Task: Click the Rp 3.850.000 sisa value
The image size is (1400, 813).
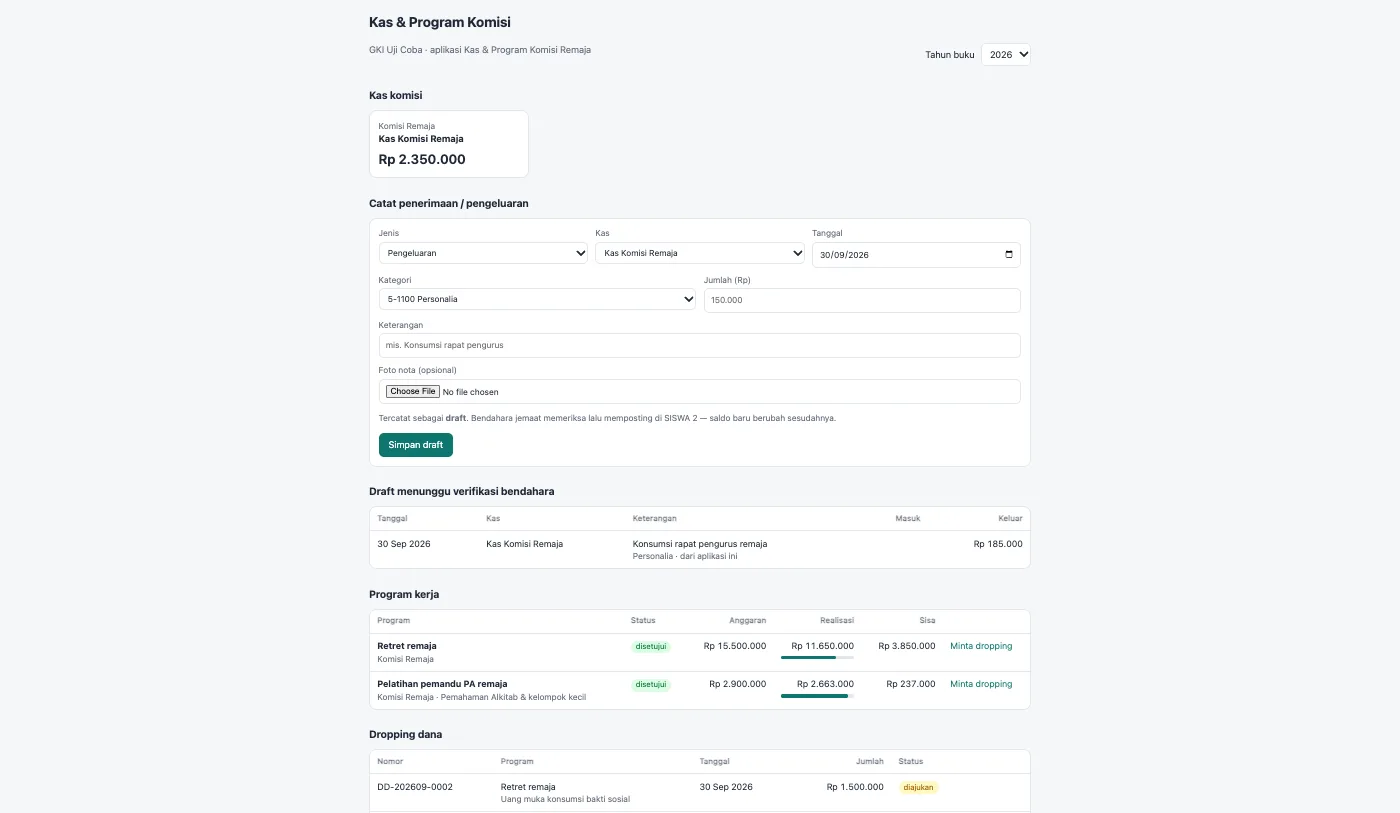Action: (907, 646)
